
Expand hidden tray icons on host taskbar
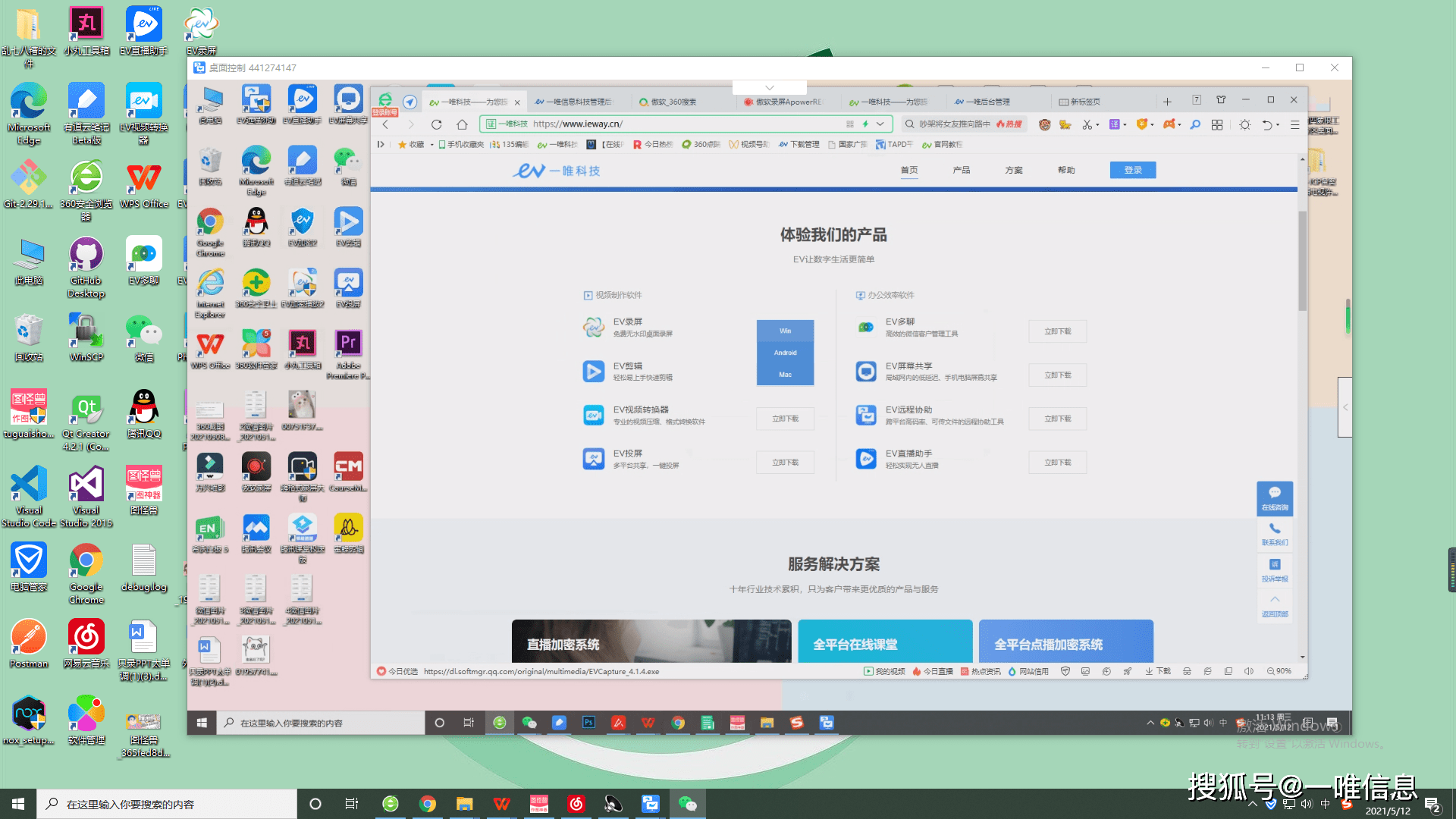point(1252,804)
